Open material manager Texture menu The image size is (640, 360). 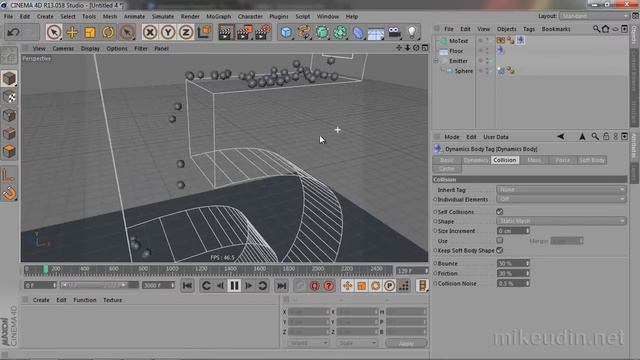click(112, 300)
